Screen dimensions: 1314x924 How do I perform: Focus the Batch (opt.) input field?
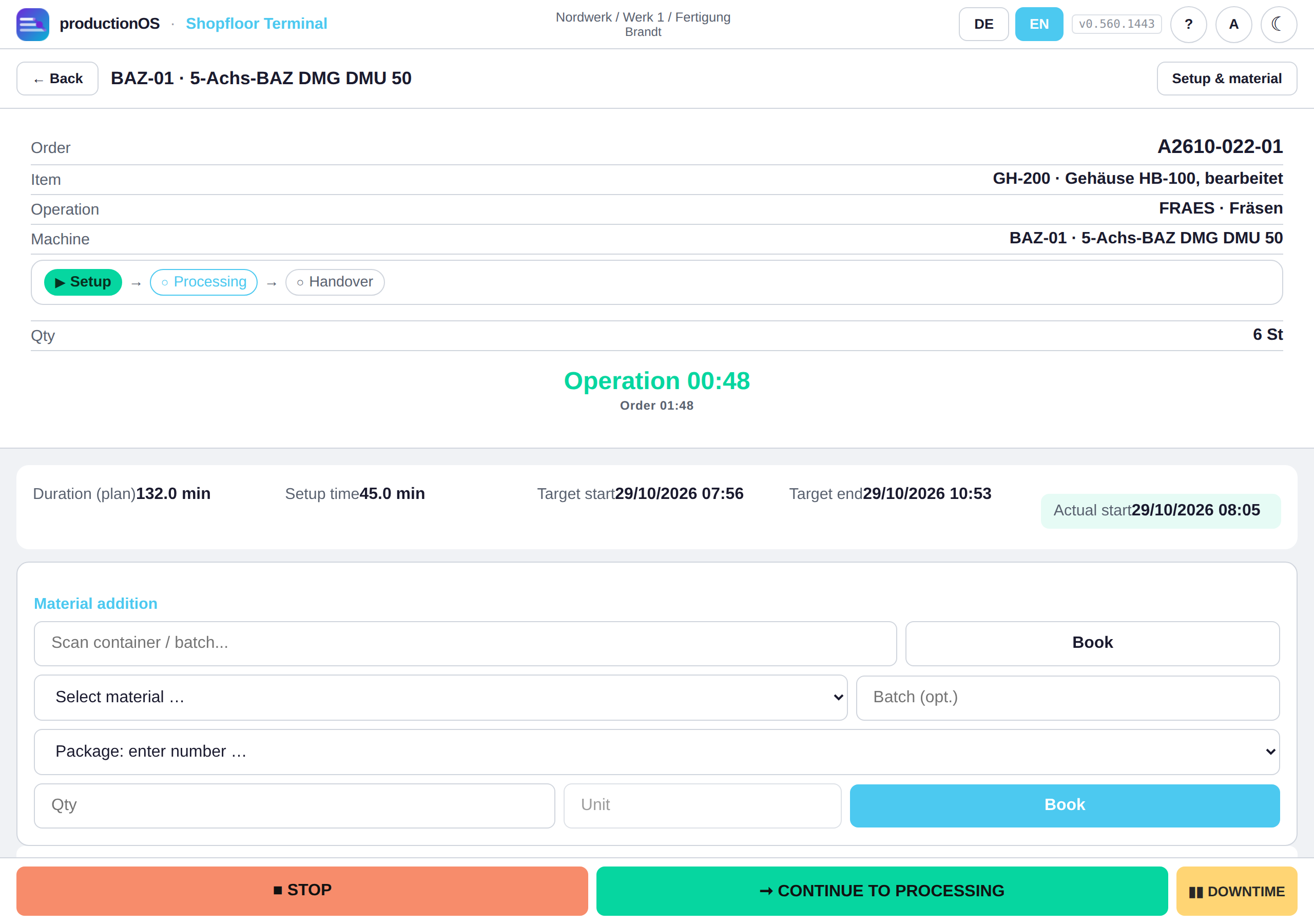[x=1067, y=697]
